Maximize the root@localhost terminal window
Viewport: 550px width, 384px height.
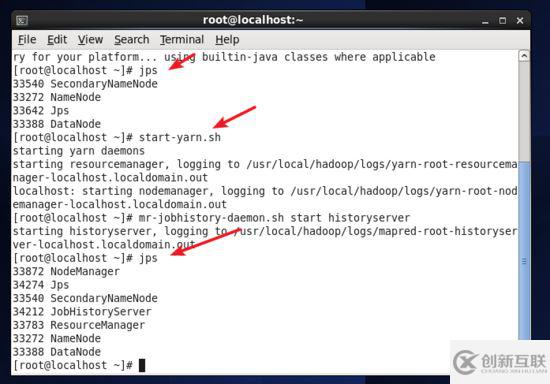502,21
